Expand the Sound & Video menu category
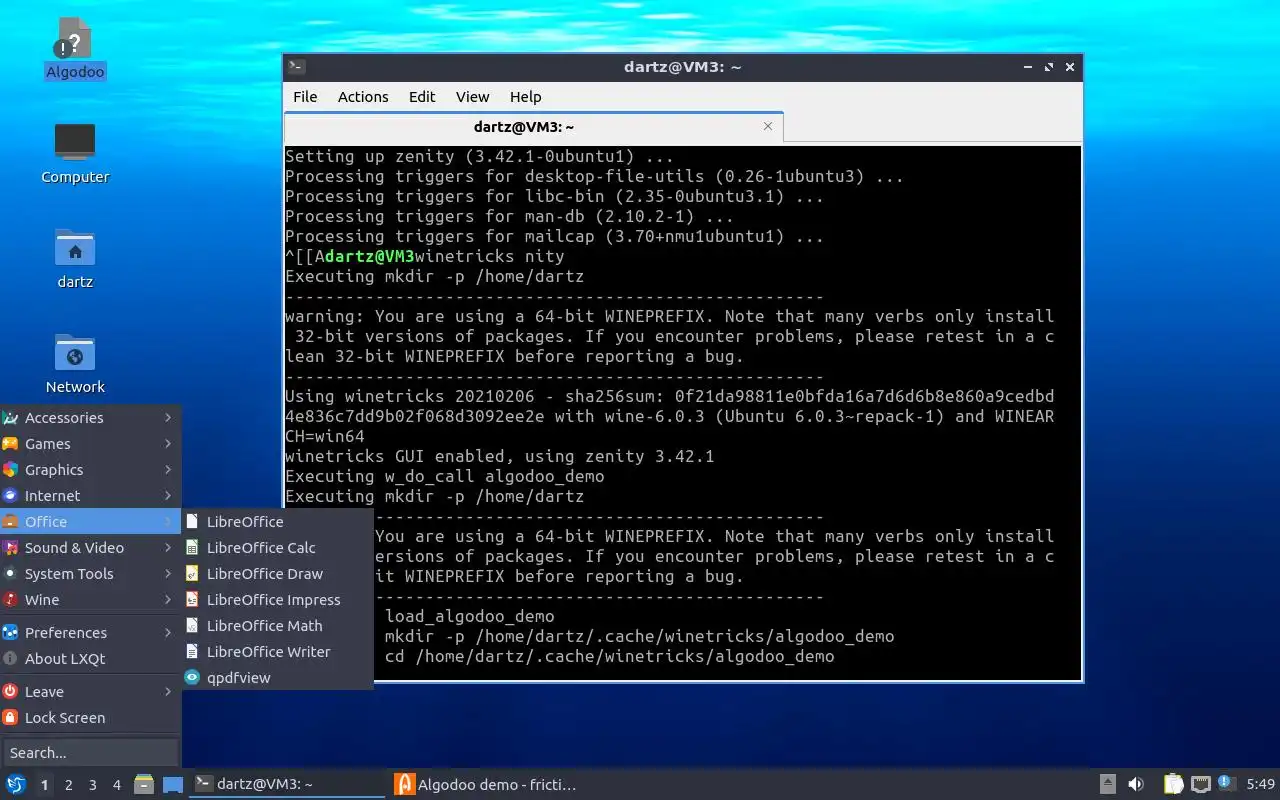Screen dimensions: 1280x800 coord(90,548)
